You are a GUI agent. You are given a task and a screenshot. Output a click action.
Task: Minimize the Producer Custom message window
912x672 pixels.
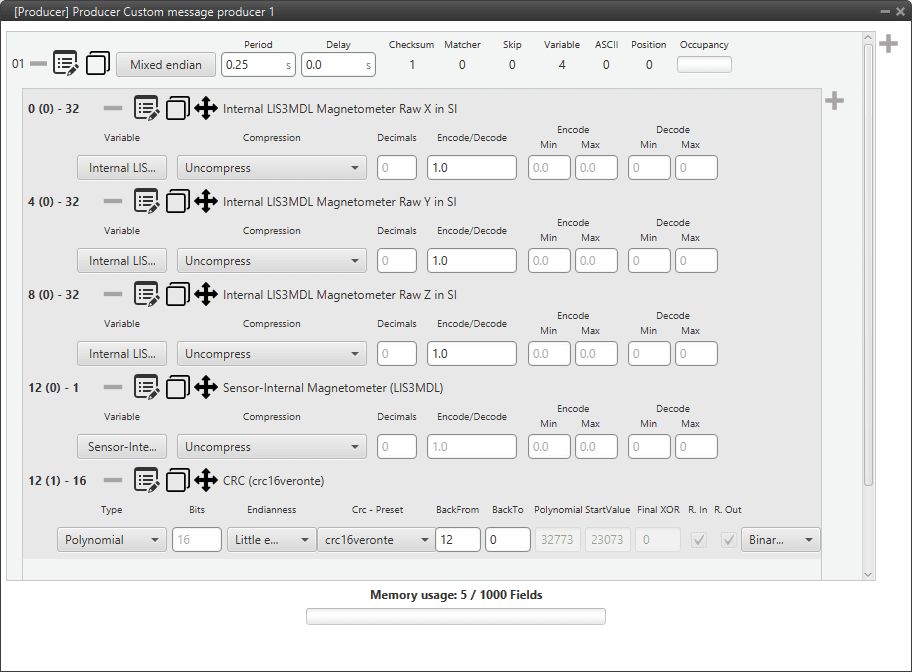coord(885,12)
